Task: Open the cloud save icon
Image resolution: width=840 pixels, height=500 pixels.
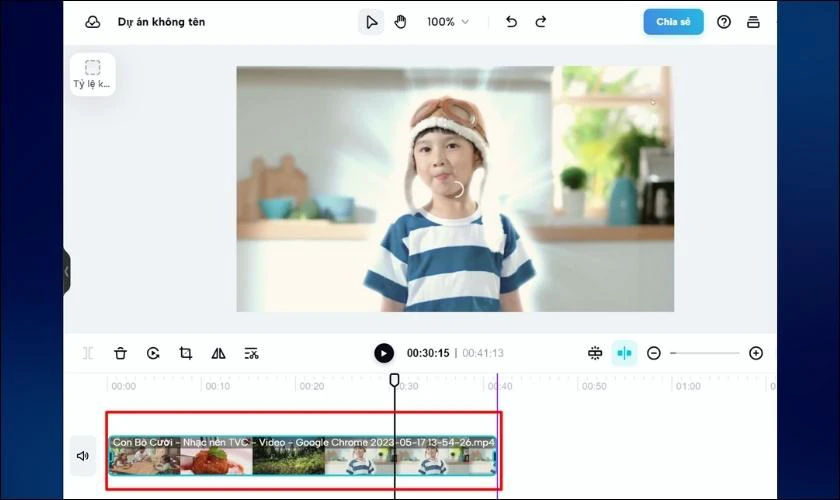Action: tap(93, 22)
